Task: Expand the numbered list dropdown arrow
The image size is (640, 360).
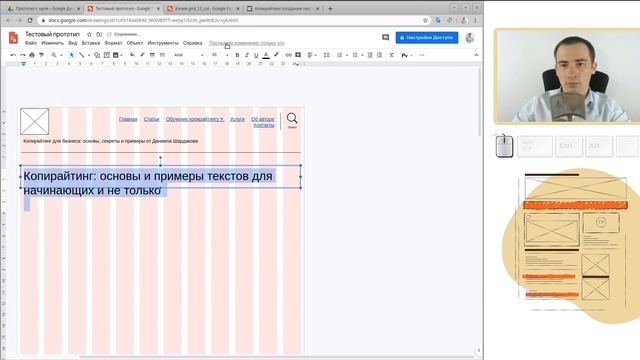Action: (x=347, y=55)
